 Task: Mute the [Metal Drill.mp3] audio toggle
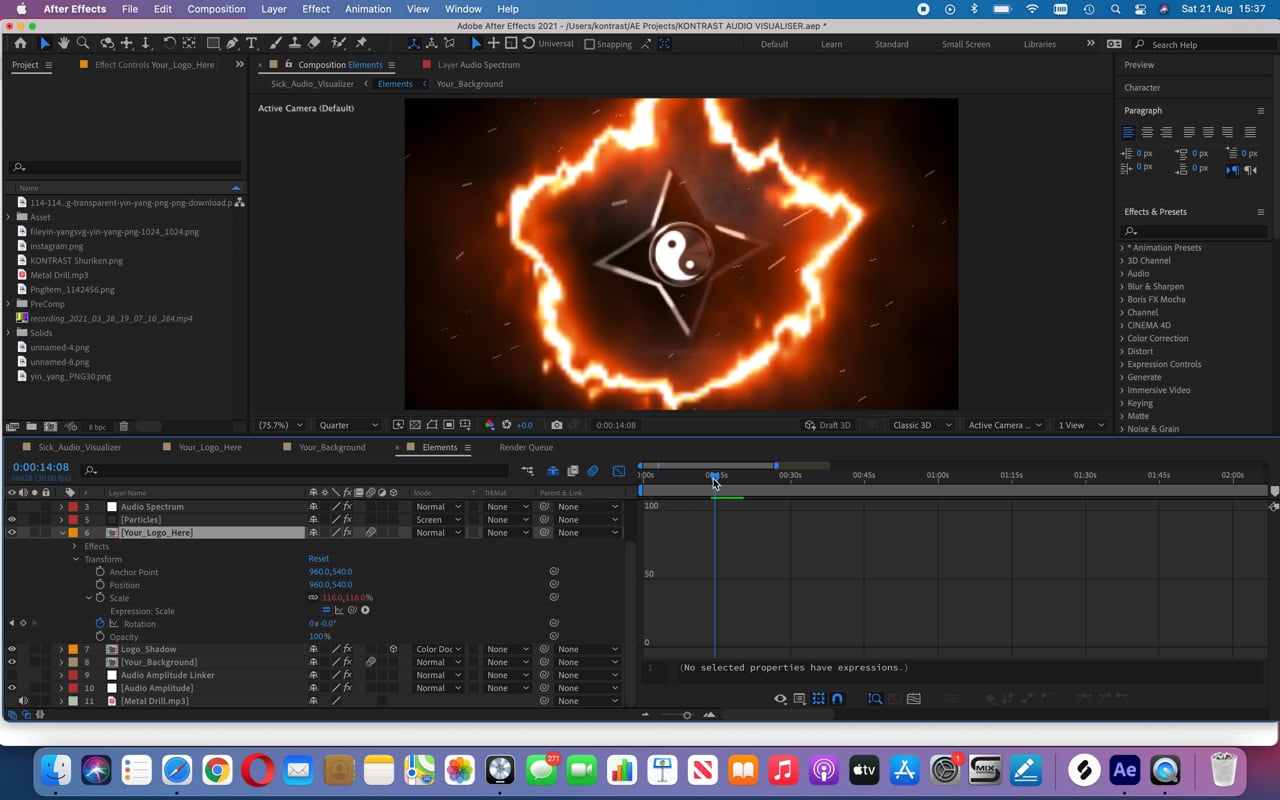click(x=23, y=701)
